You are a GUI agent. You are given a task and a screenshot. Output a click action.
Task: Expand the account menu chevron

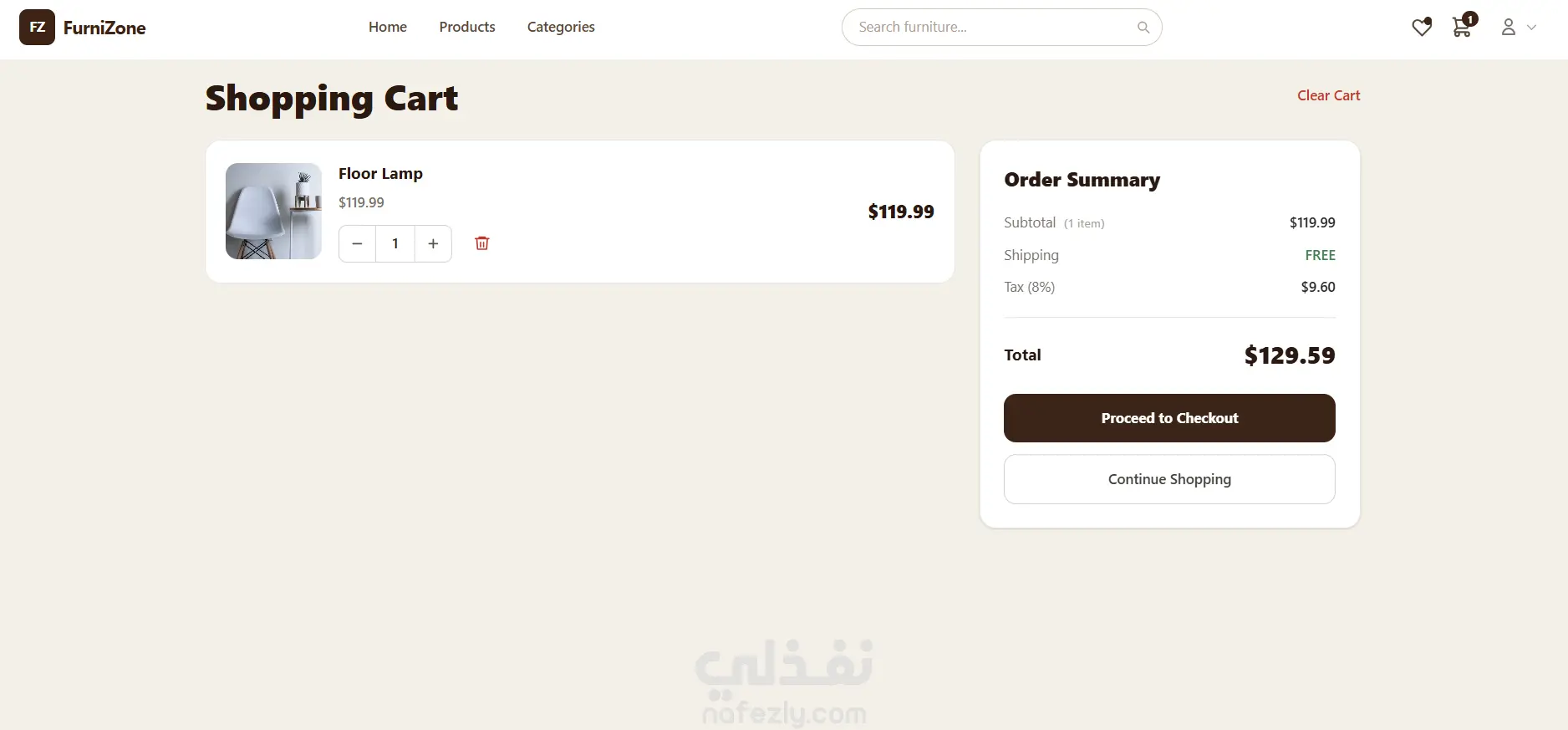click(x=1531, y=28)
